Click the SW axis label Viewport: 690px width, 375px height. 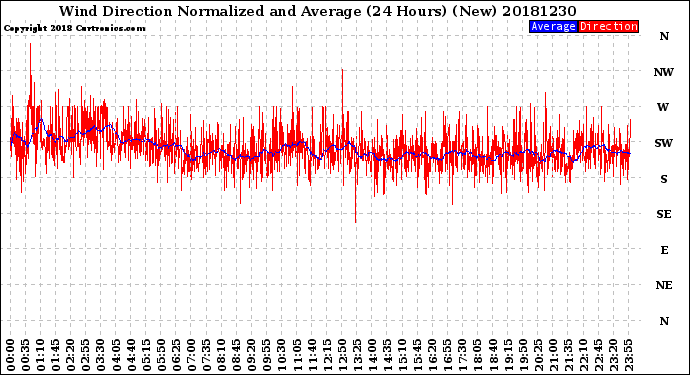tap(664, 143)
